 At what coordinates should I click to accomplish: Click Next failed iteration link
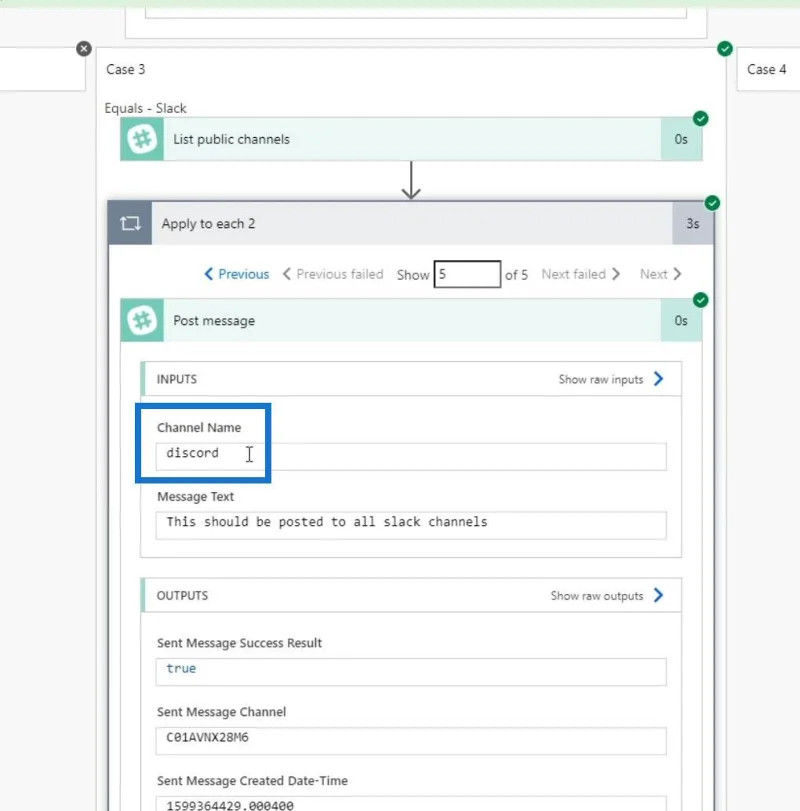pyautogui.click(x=580, y=274)
